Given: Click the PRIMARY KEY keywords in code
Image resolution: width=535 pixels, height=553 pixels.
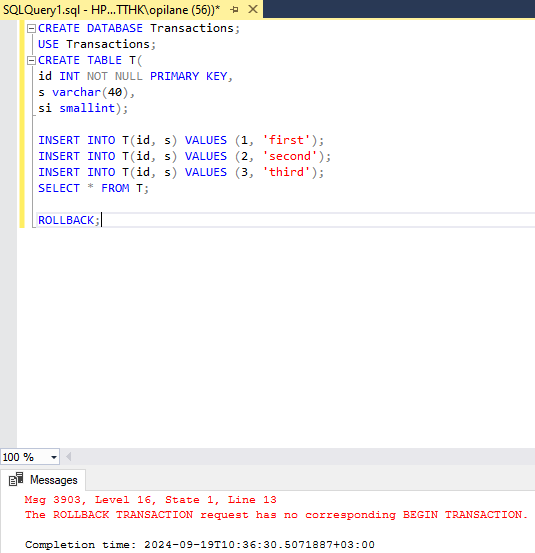Looking at the screenshot, I should (188, 76).
